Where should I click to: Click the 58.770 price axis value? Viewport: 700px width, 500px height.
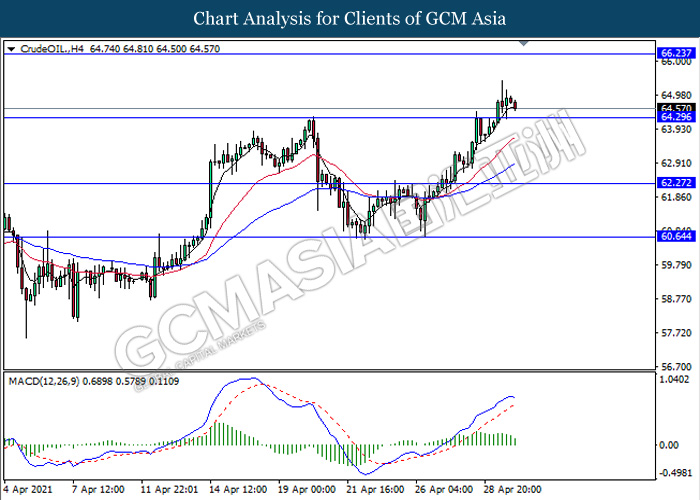tap(676, 299)
